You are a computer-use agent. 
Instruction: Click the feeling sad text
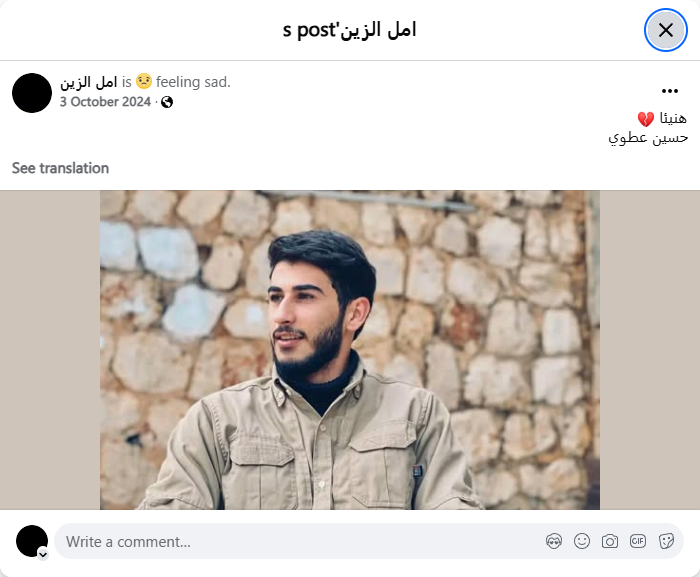point(193,82)
